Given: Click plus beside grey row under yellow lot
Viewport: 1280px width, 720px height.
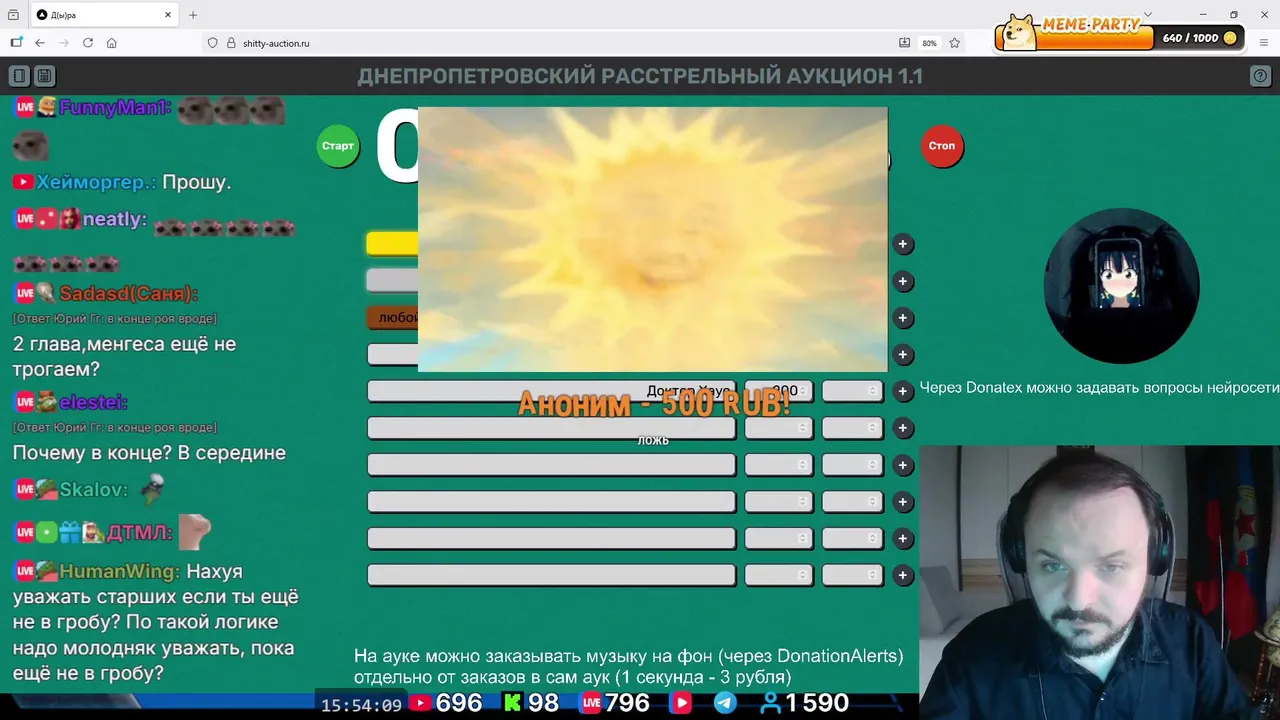Looking at the screenshot, I should 903,281.
